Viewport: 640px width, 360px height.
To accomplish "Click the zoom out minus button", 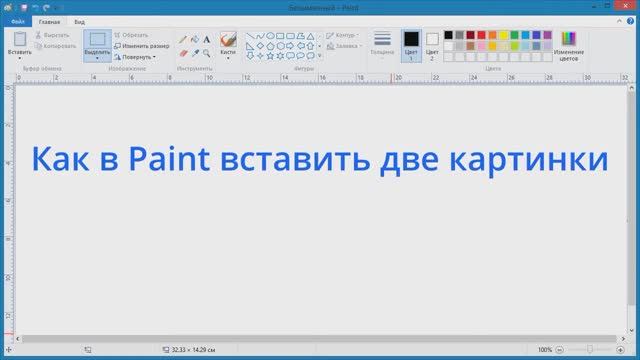I will pyautogui.click(x=560, y=350).
